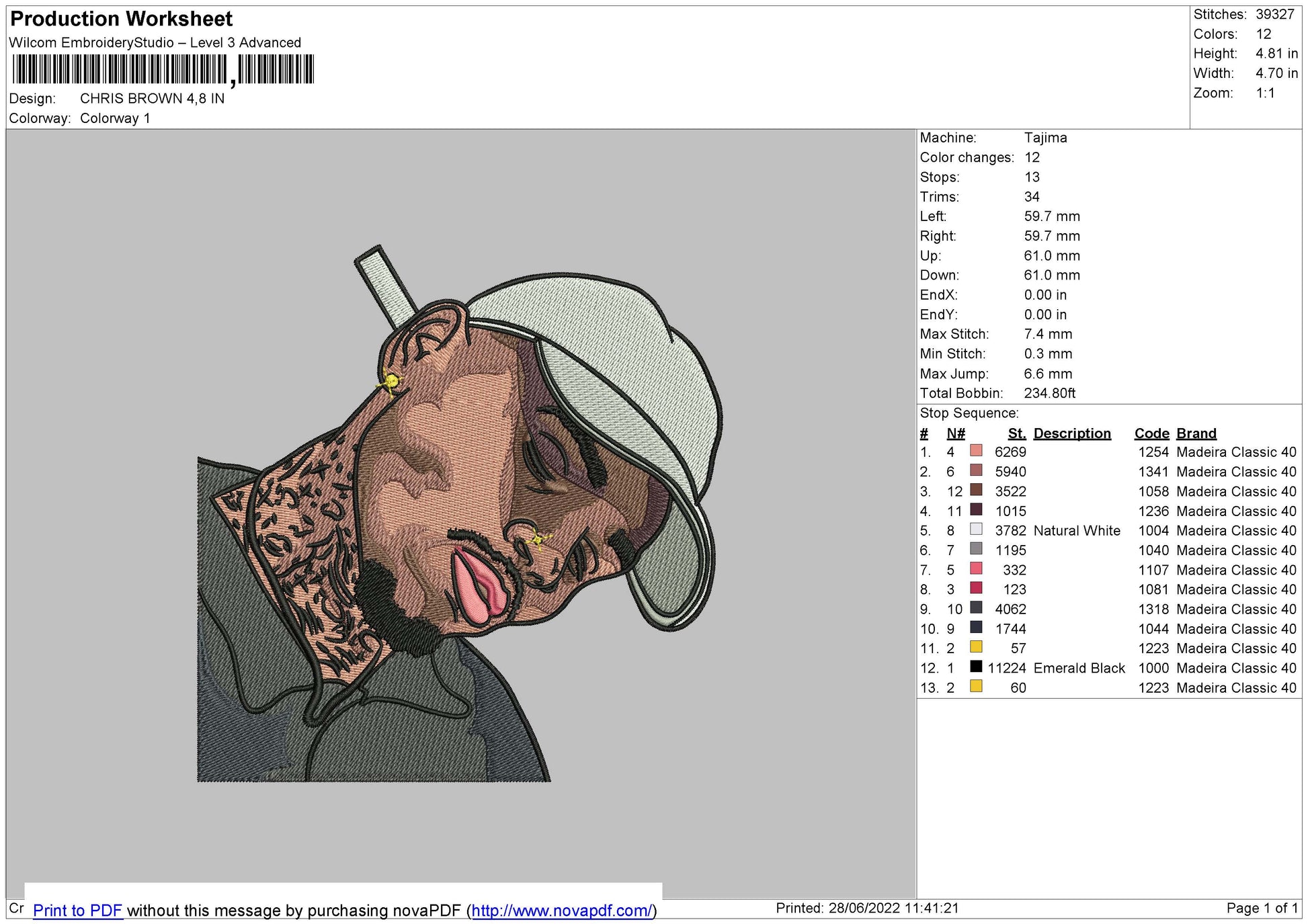The height and width of the screenshot is (924, 1308).
Task: Click the salmon swatch for stop 1
Action: coord(975,453)
